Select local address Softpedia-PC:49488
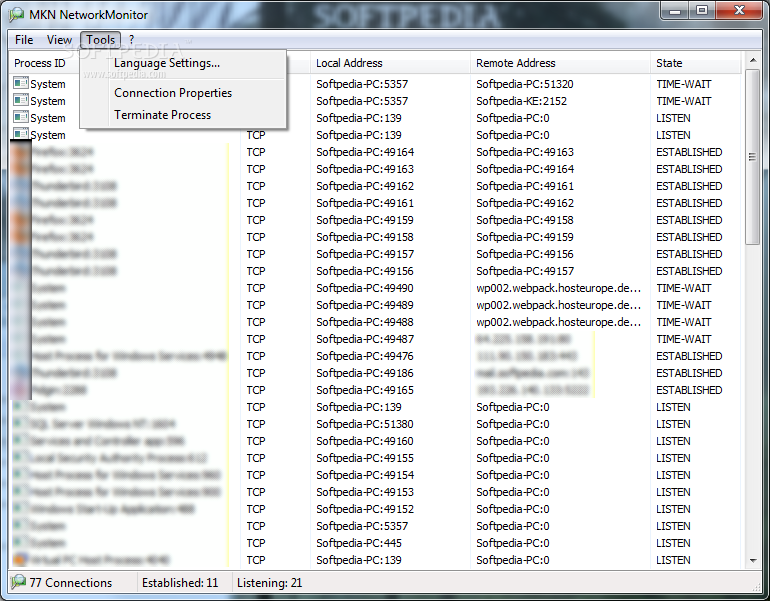Viewport: 770px width, 601px height. pyautogui.click(x=365, y=322)
